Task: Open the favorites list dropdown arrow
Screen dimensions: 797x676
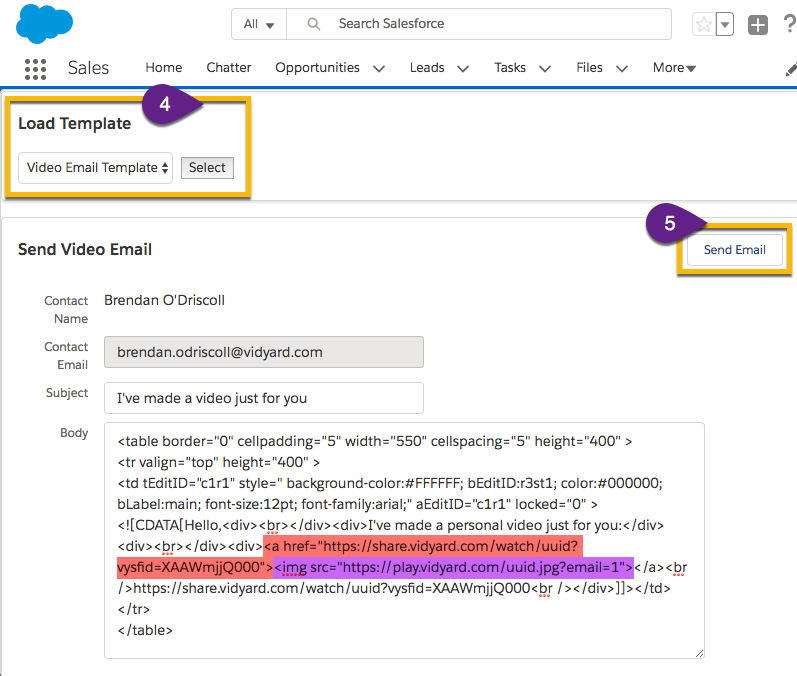Action: click(725, 24)
